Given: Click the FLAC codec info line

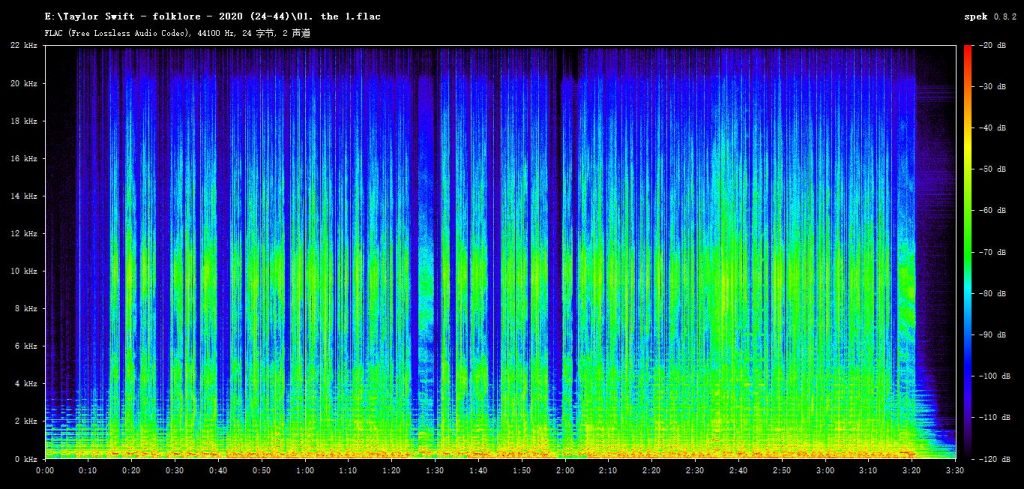Looking at the screenshot, I should click(x=177, y=32).
